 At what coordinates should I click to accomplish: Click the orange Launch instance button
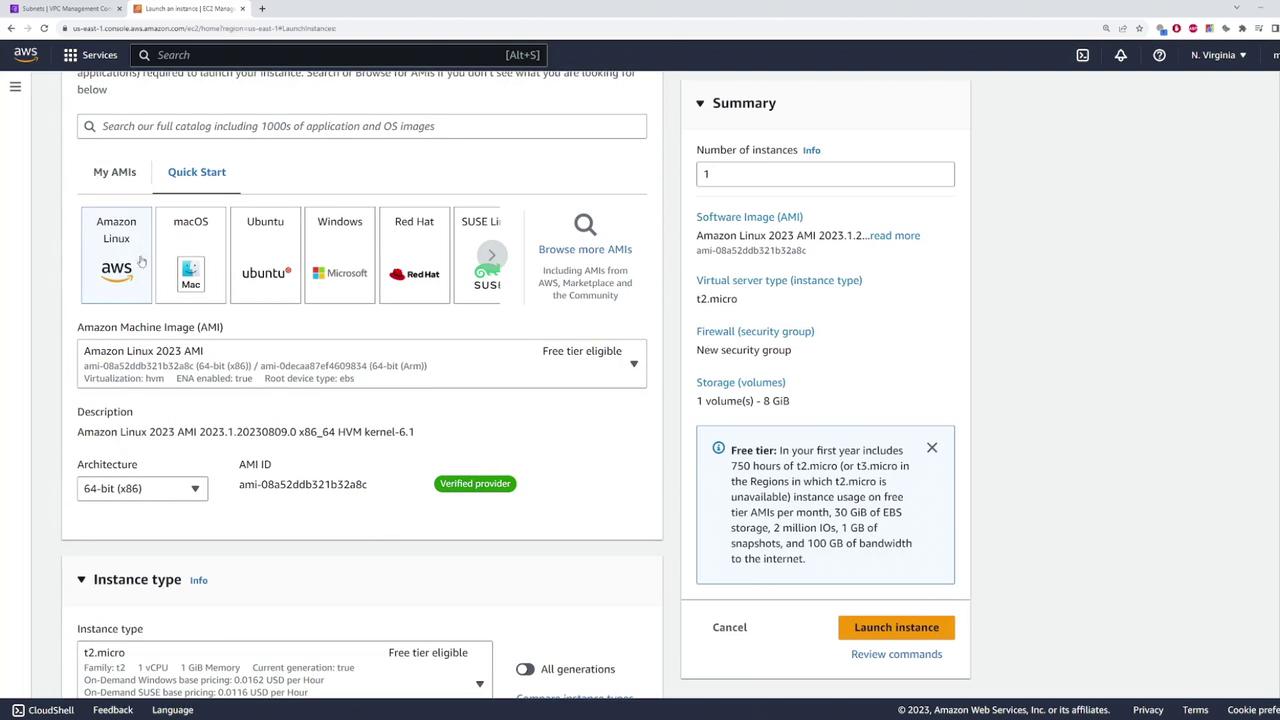click(896, 627)
